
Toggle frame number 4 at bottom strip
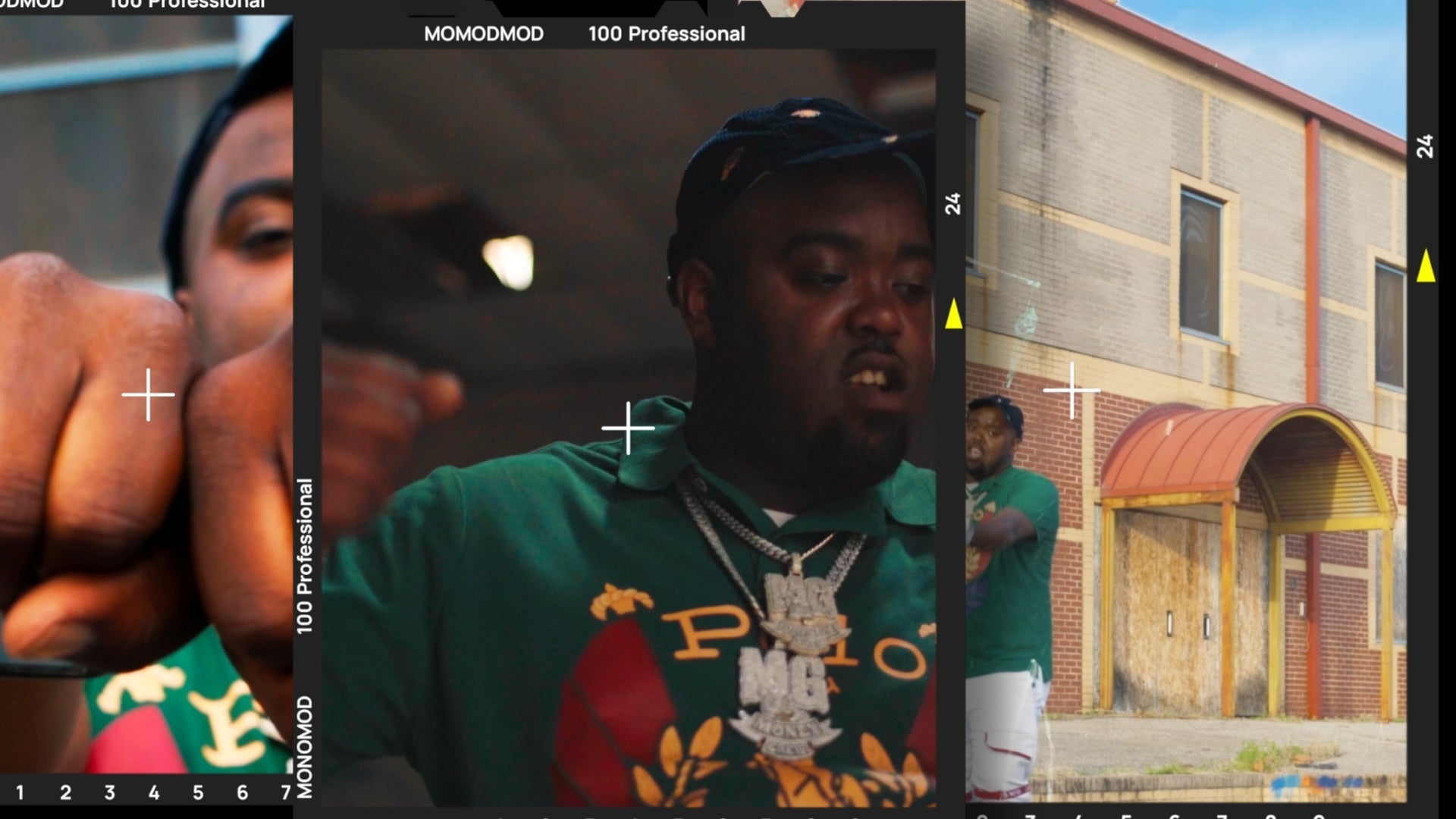[x=155, y=791]
